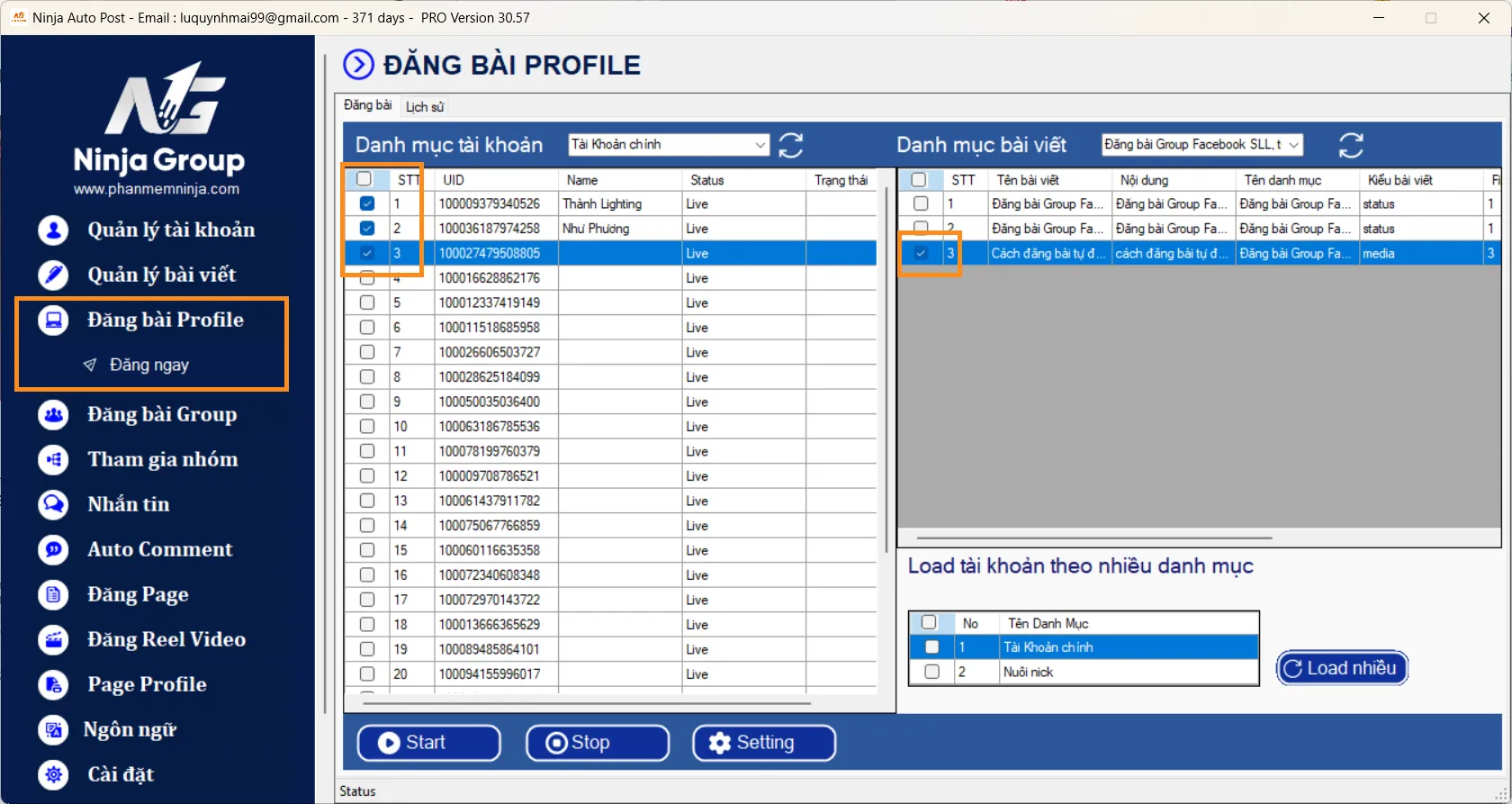The image size is (1512, 804).
Task: Click the account list horizontal scrollbar
Action: click(x=587, y=703)
